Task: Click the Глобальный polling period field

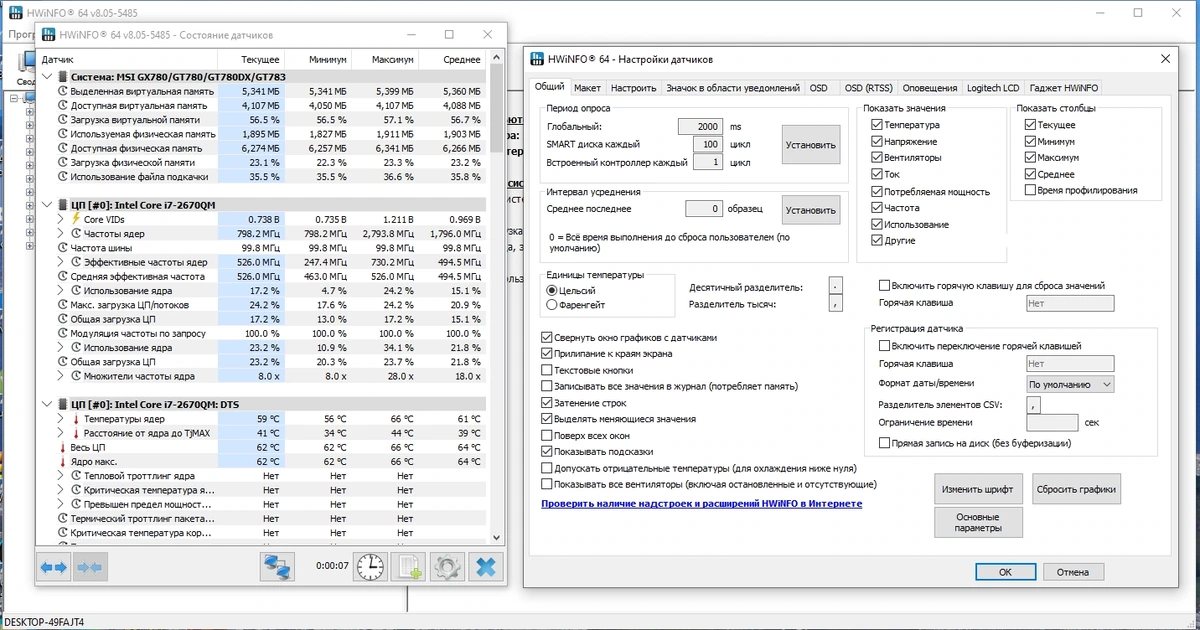Action: (x=700, y=127)
